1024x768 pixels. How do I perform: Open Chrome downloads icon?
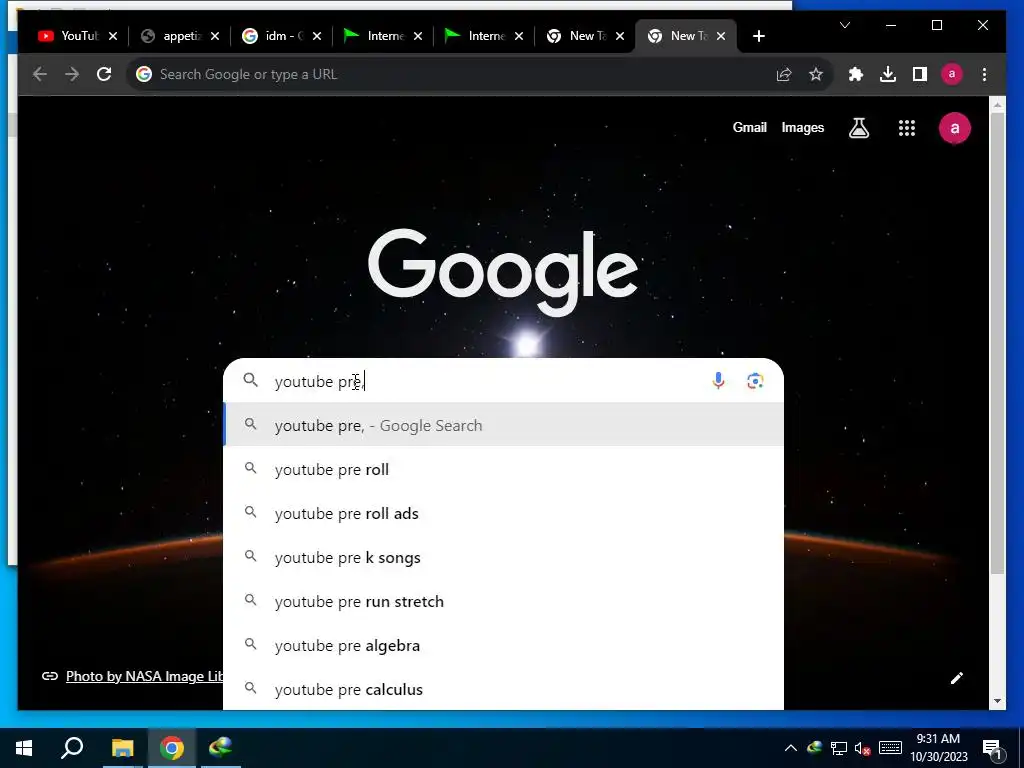click(888, 74)
